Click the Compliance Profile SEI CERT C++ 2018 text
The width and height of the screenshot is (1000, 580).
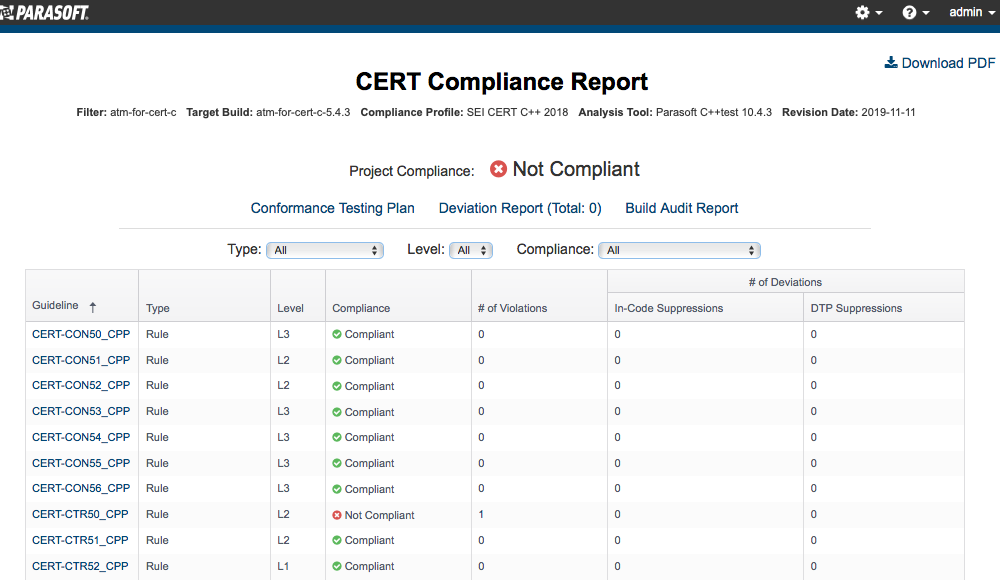[x=464, y=112]
